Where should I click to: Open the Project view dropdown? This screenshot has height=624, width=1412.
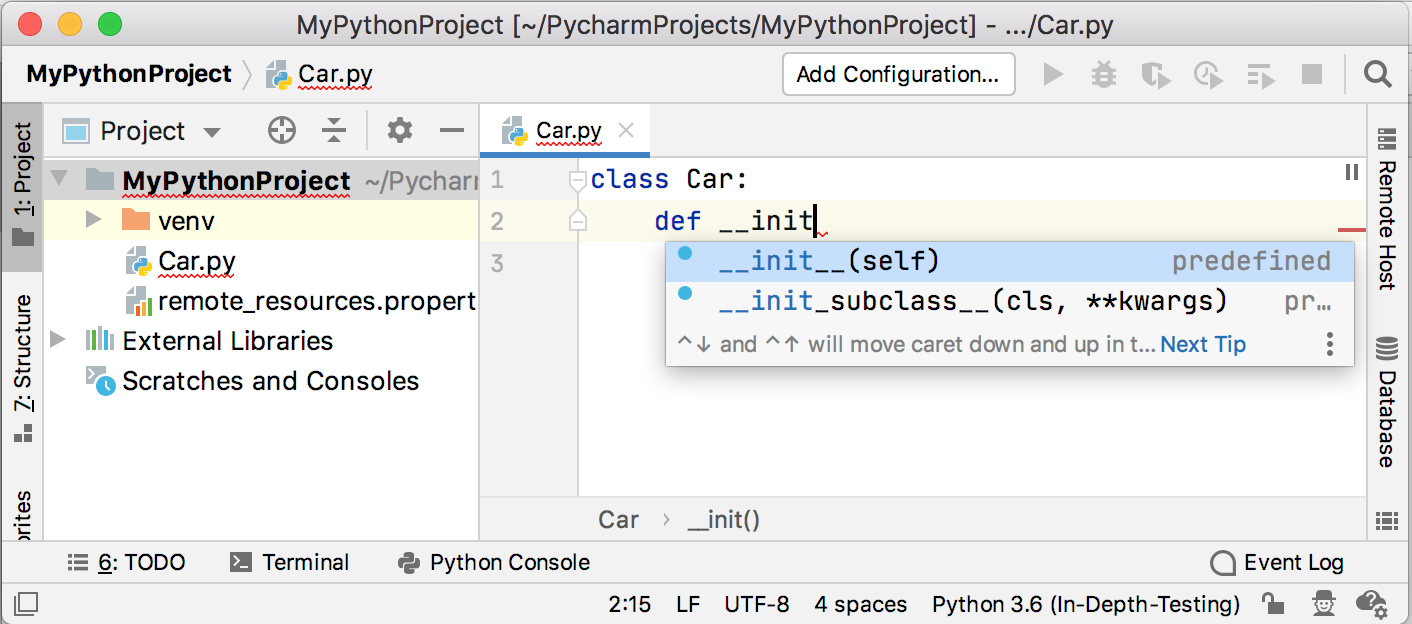[211, 132]
